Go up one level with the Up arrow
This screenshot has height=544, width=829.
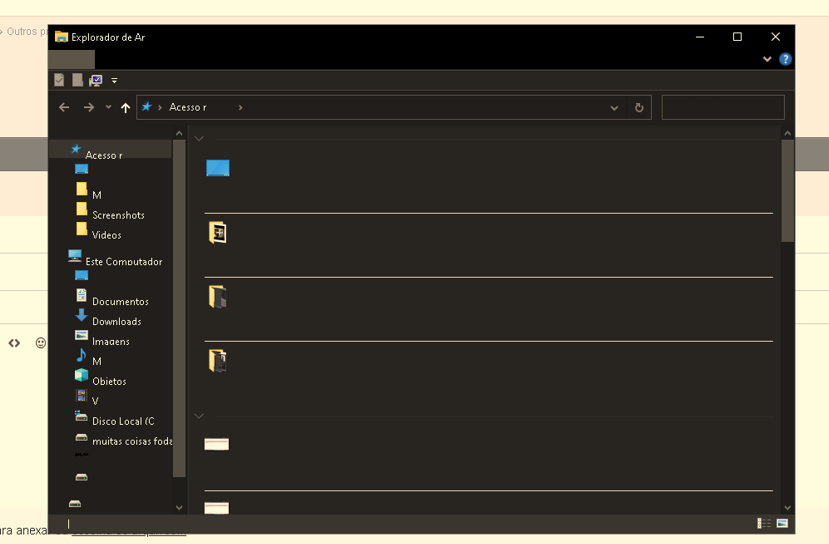click(125, 108)
